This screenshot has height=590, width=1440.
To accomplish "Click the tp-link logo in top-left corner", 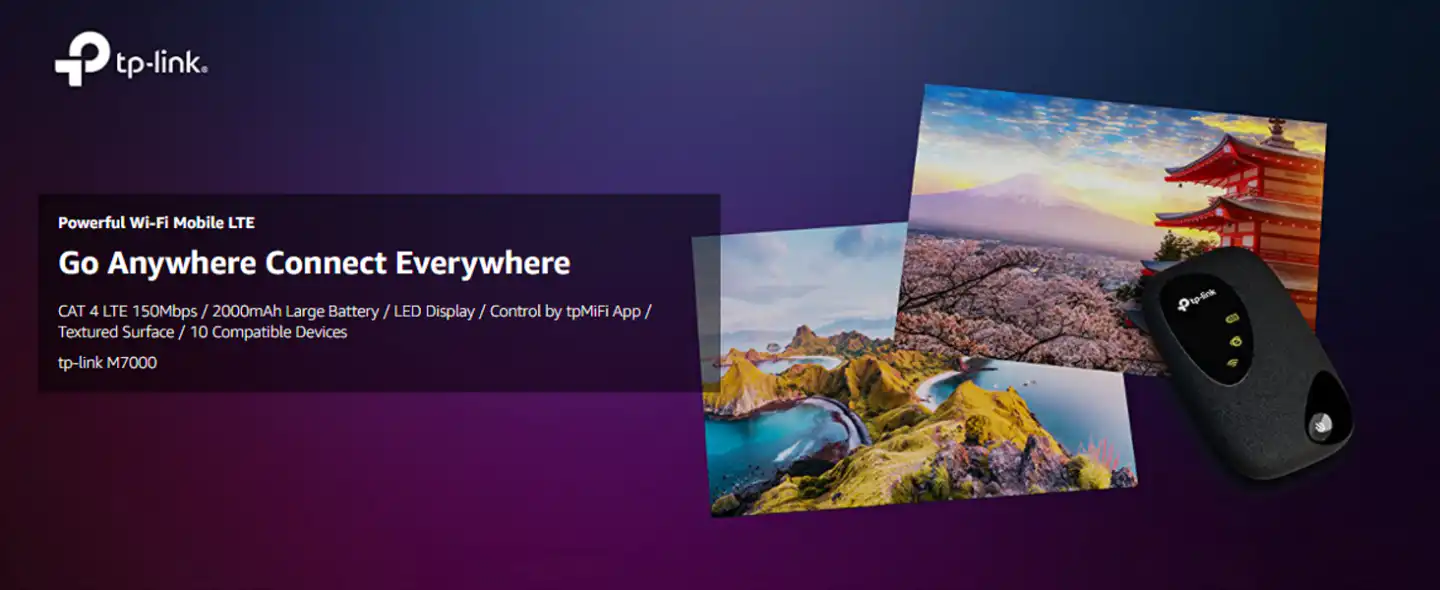I will (x=131, y=59).
